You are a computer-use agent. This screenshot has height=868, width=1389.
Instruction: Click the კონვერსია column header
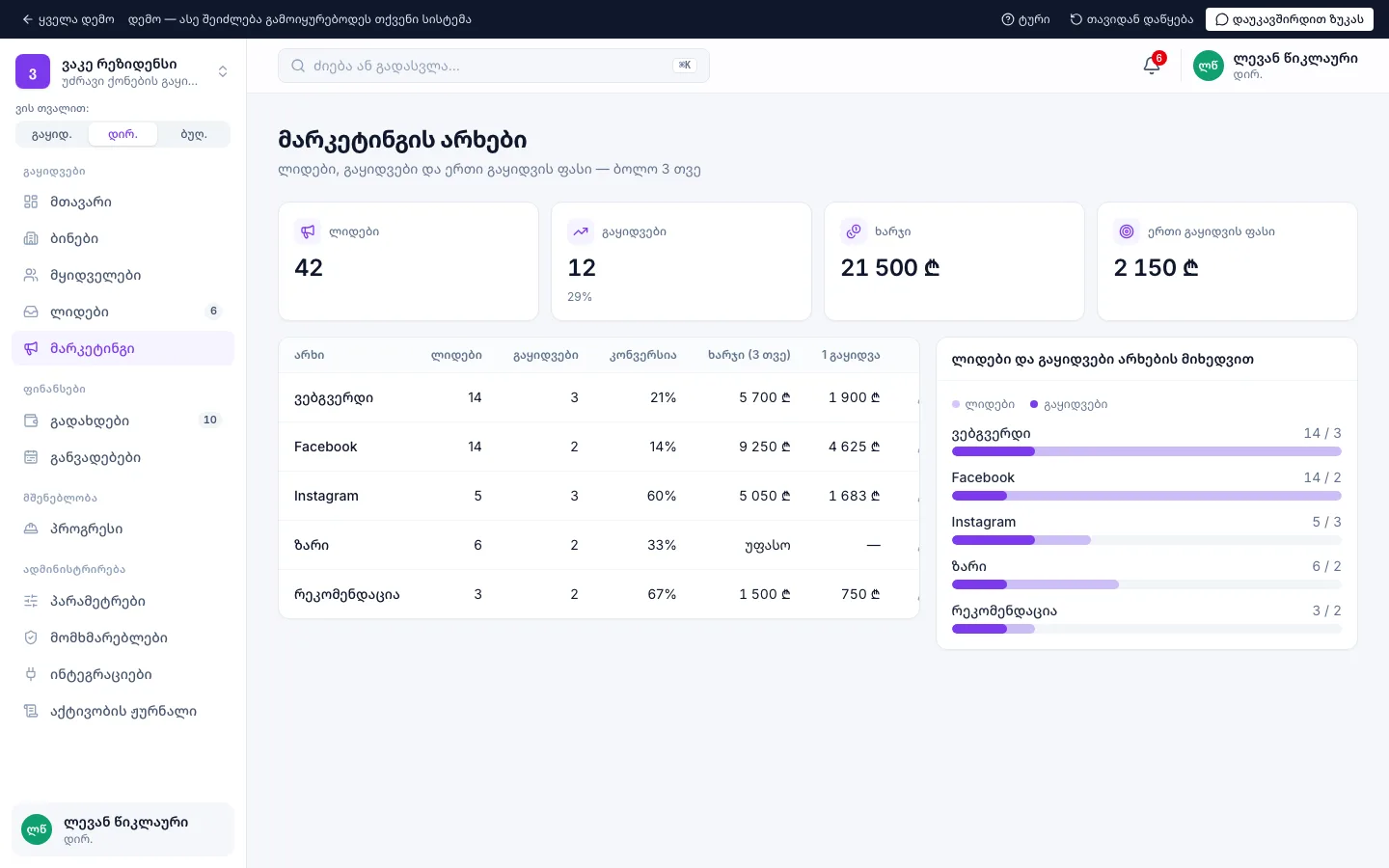pyautogui.click(x=642, y=355)
